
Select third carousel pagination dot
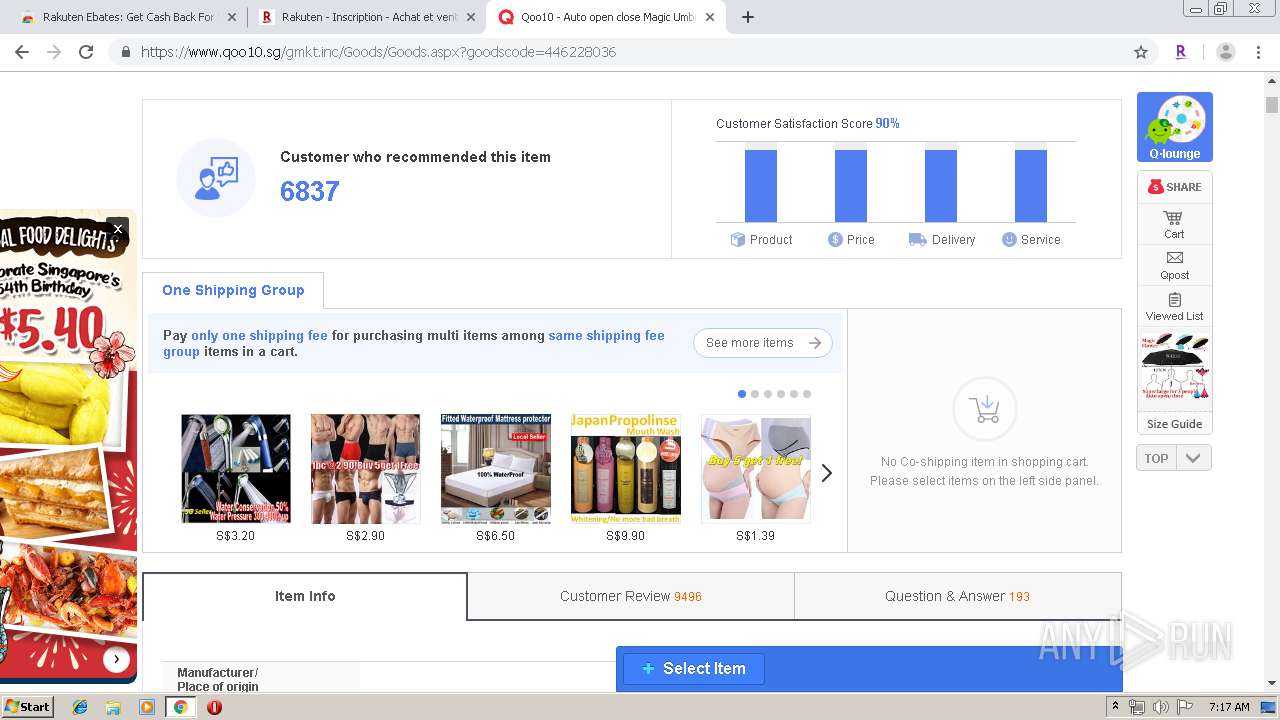768,394
